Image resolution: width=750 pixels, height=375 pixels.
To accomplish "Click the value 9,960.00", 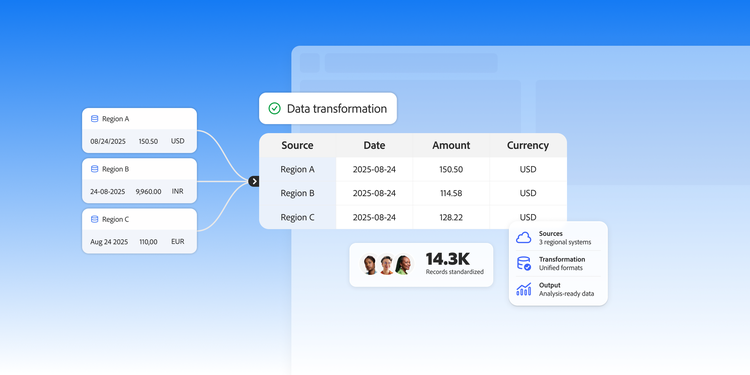I will click(148, 191).
